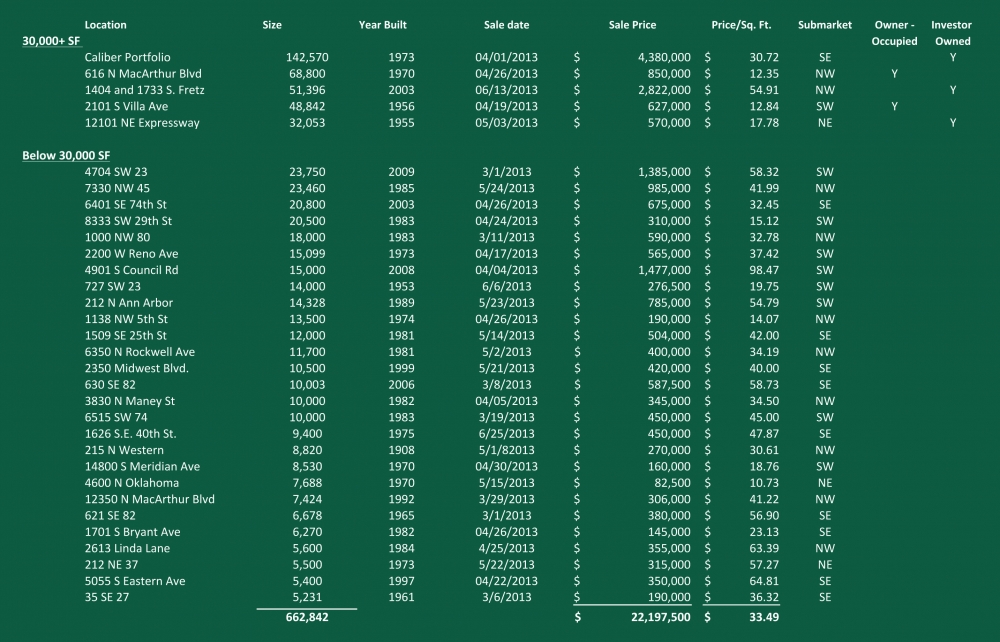Image resolution: width=1000 pixels, height=642 pixels.
Task: Select the 6401 SE 74th St cell
Action: point(126,205)
